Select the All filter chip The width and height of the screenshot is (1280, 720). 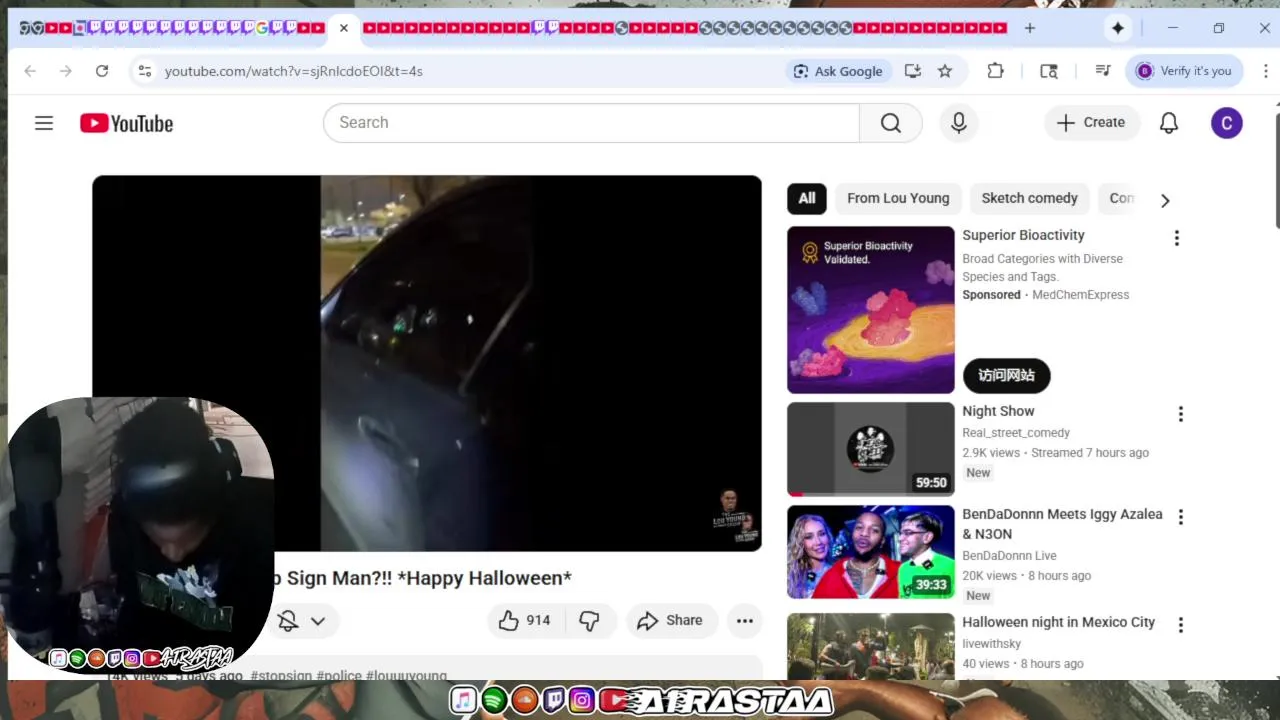point(807,198)
